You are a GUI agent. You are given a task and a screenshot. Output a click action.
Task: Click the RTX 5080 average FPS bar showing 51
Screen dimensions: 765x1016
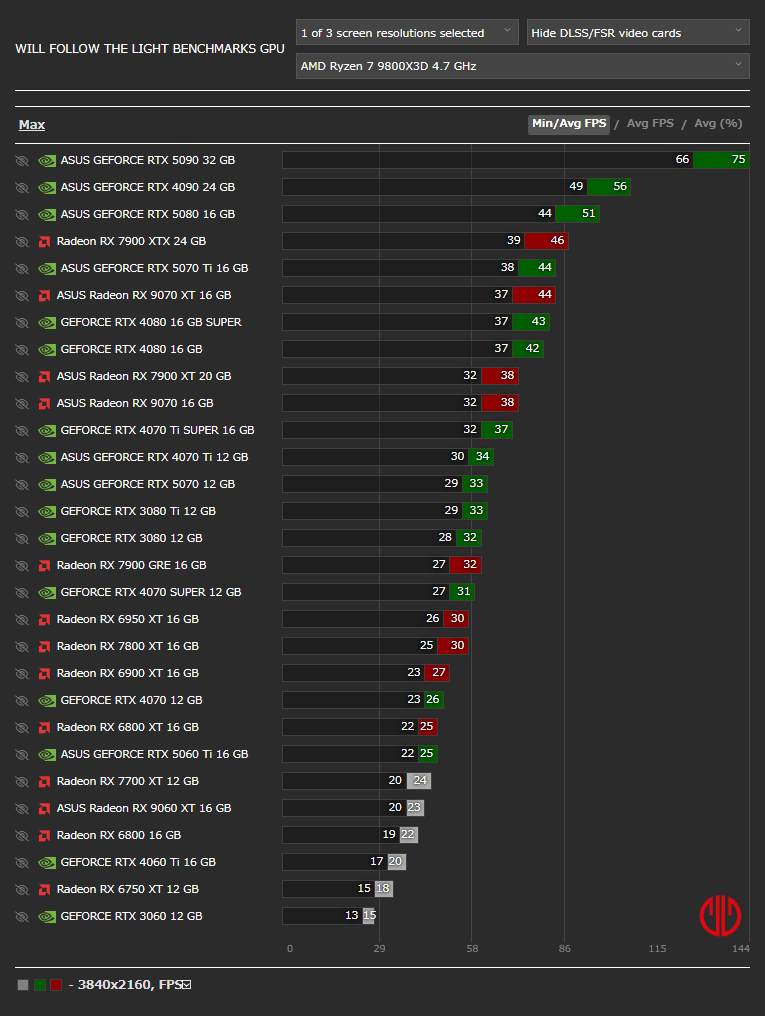pos(578,214)
